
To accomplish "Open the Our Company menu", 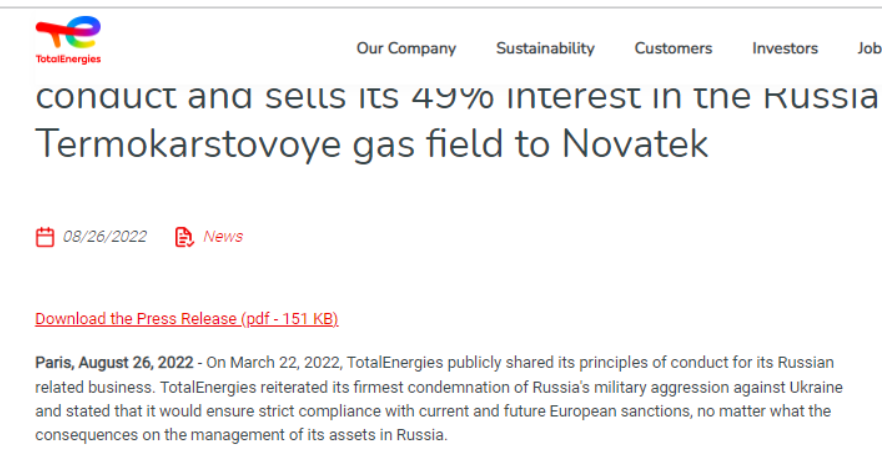I will click(x=406, y=48).
